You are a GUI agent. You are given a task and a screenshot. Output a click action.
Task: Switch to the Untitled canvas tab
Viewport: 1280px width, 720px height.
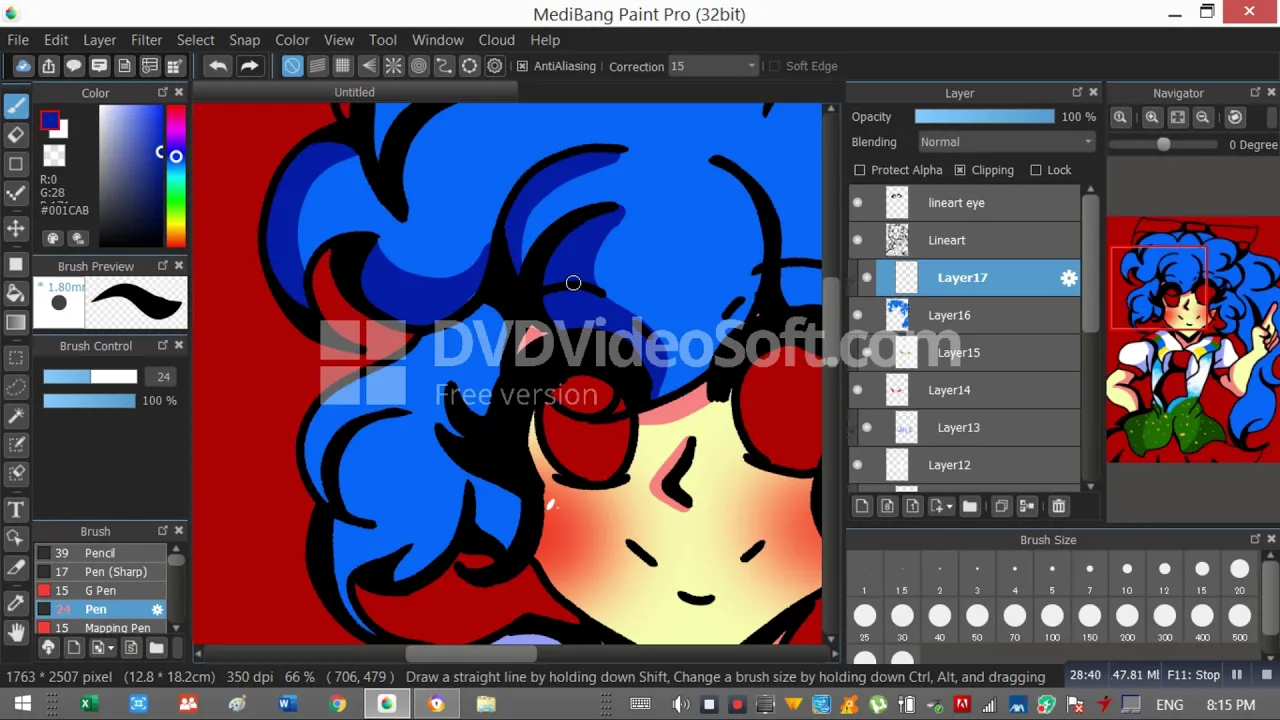point(354,92)
